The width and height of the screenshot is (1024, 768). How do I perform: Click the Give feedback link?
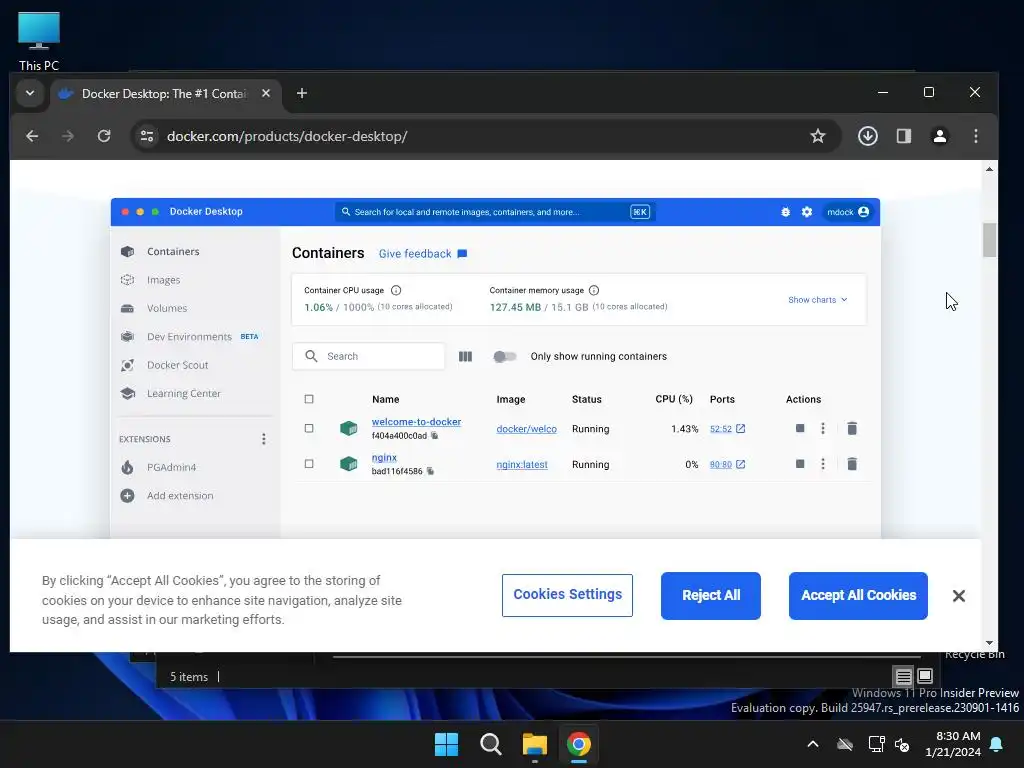click(x=415, y=253)
